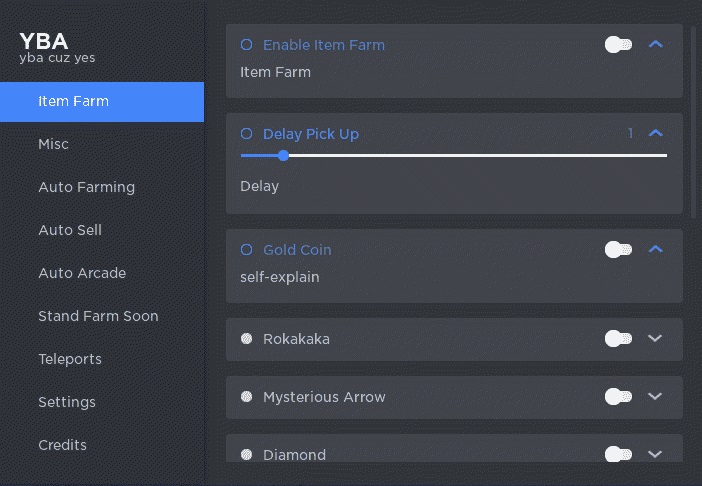Screen dimensions: 702x486
Task: Collapse the Enable Item Farm section
Action: point(656,45)
